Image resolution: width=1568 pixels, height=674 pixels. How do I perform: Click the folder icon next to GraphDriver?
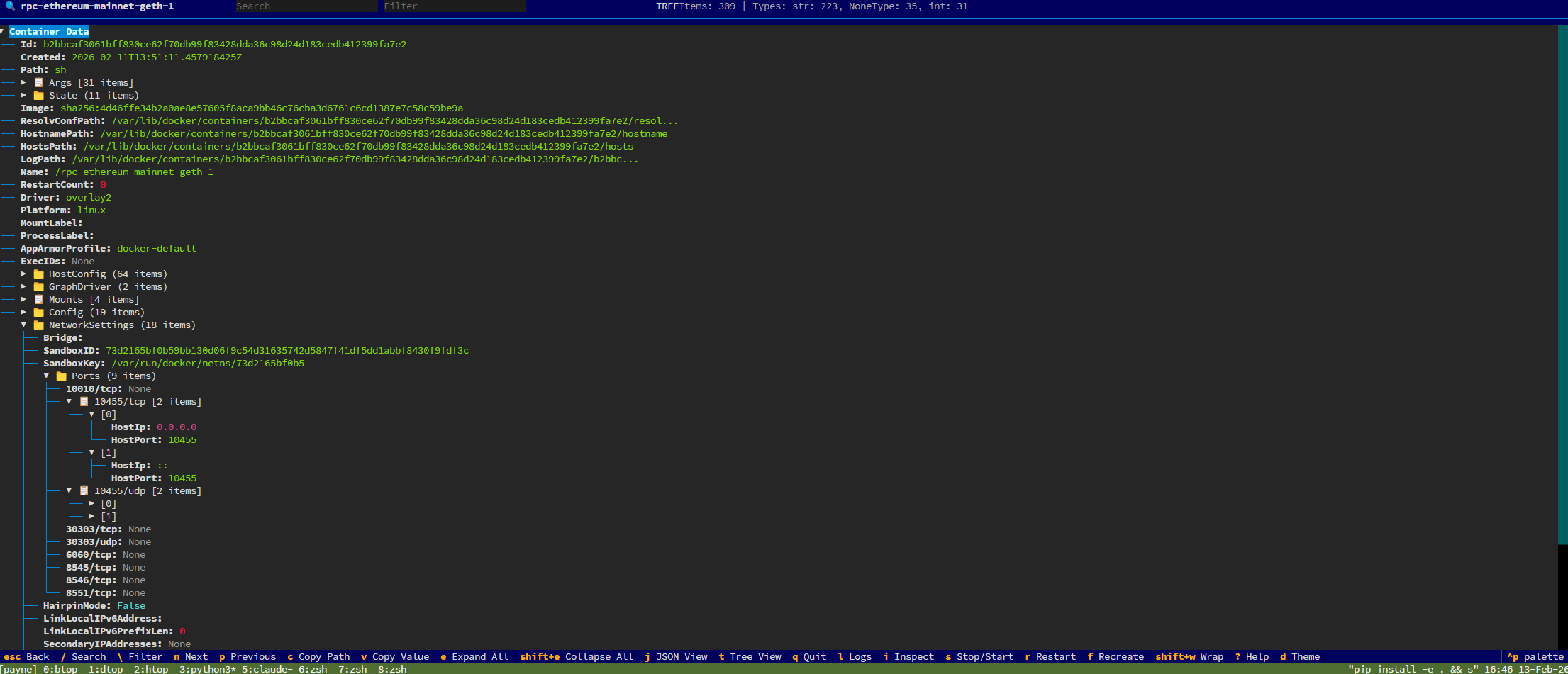(x=39, y=286)
